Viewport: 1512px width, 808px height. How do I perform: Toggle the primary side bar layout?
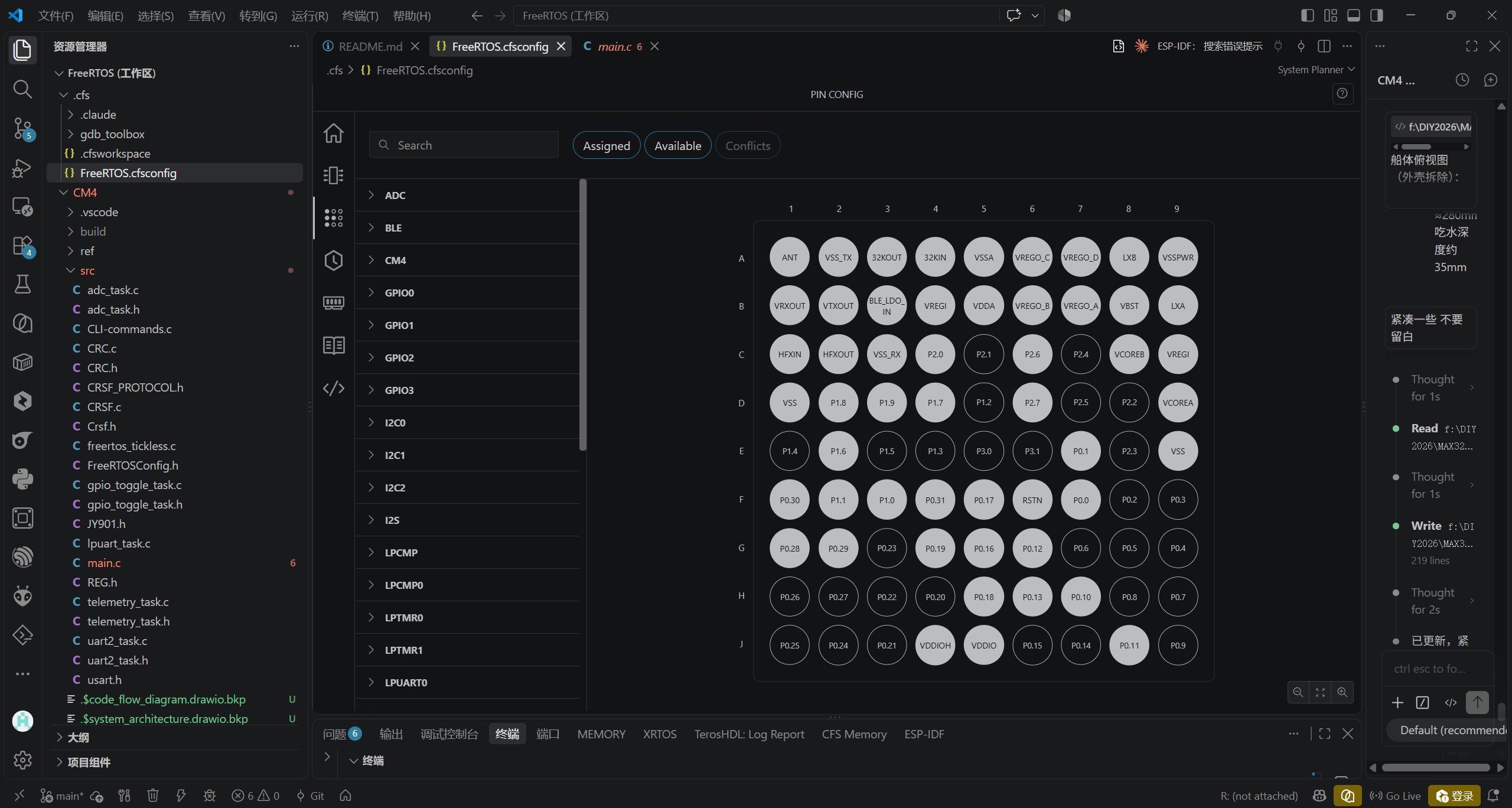(x=1308, y=15)
